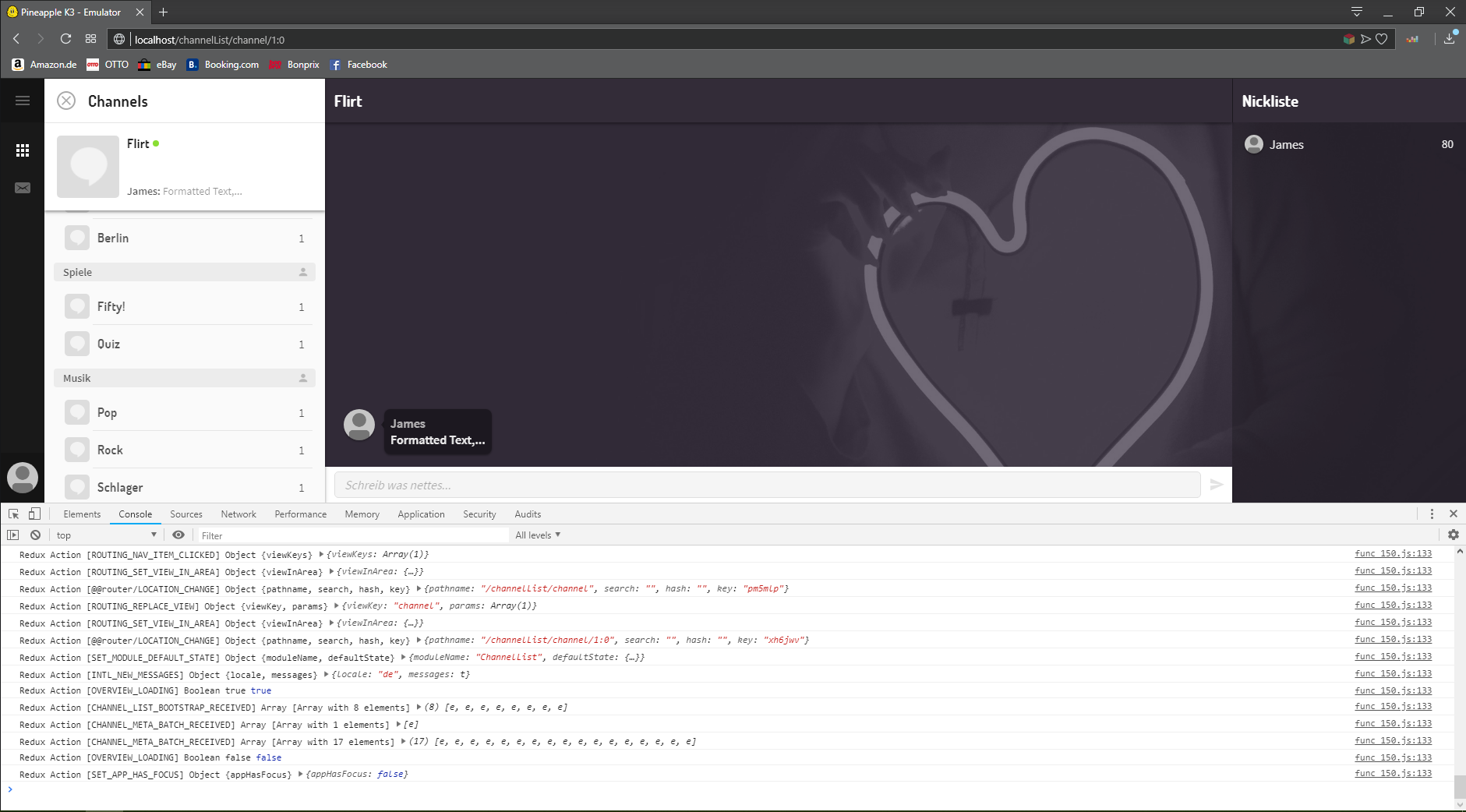Open DevTools settings gear icon
Screen dimensions: 1466x812
click(1453, 535)
